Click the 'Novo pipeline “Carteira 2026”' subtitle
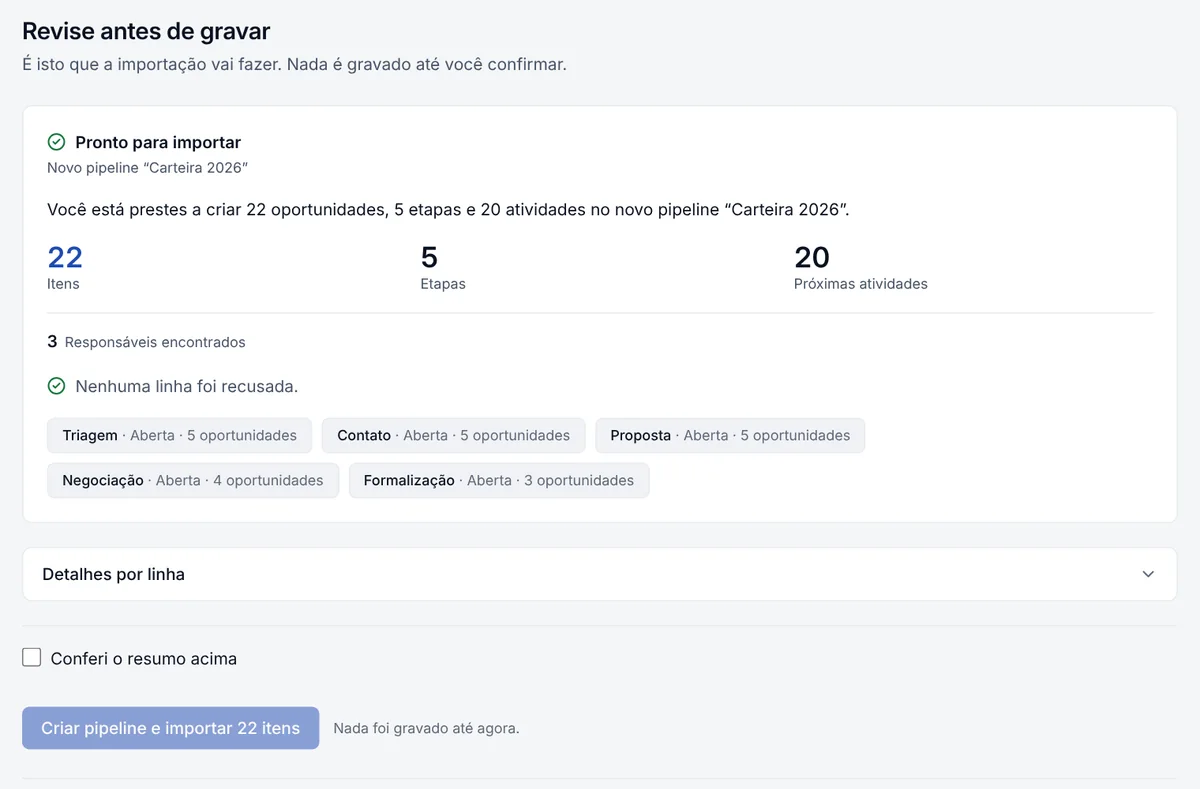 [147, 168]
